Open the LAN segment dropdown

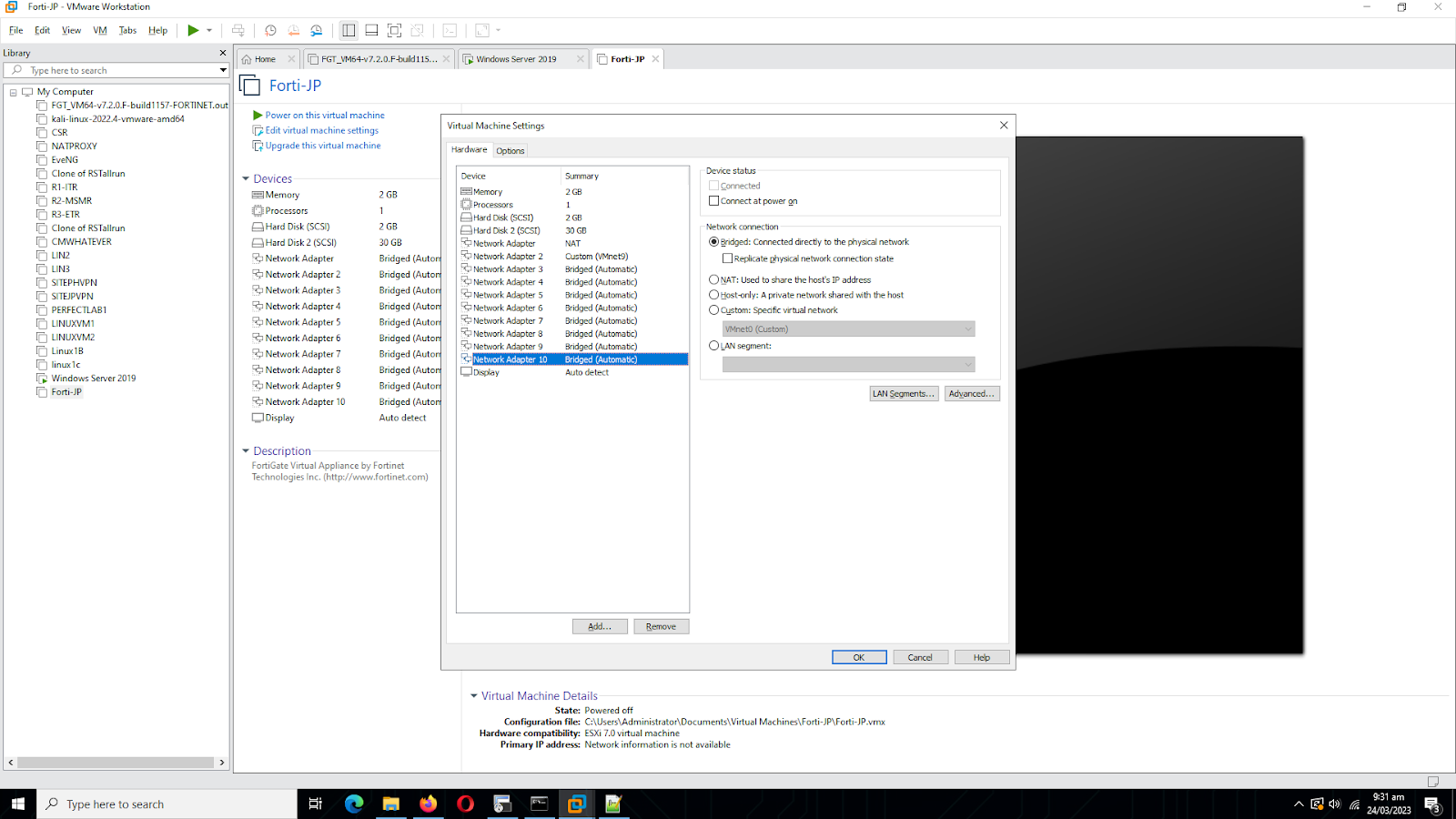[848, 365]
